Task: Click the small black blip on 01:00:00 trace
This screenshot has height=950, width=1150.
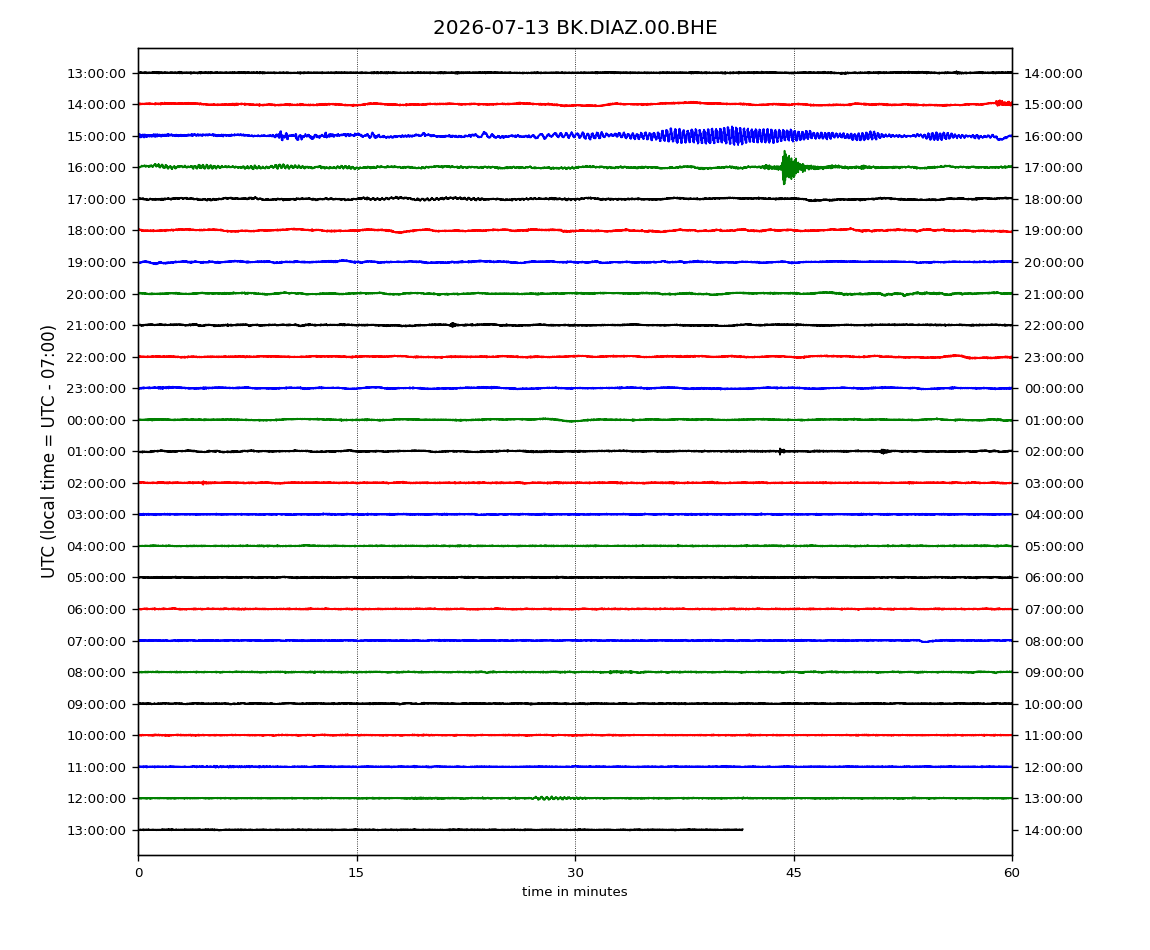Action: (x=781, y=451)
